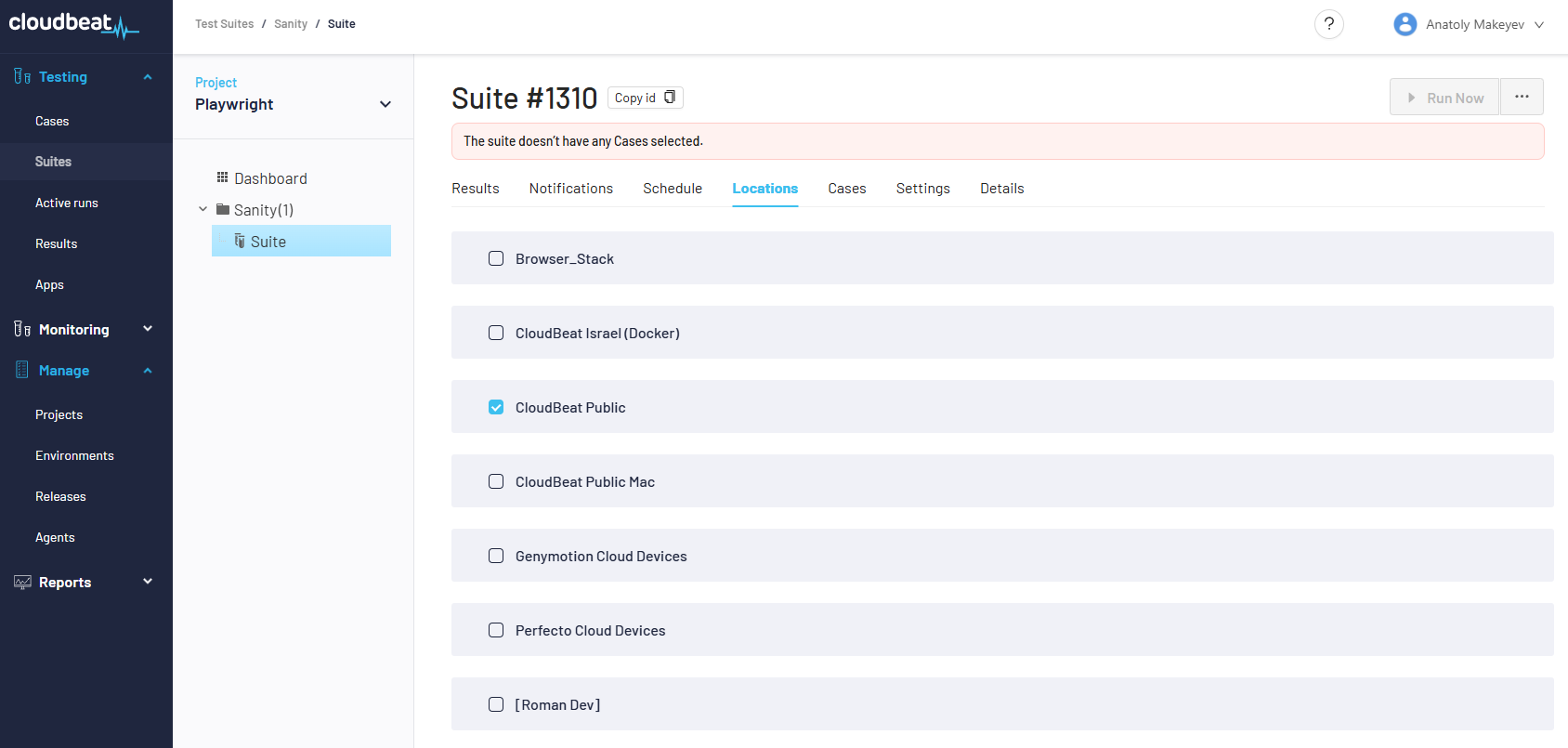
Task: Uncheck the CloudBeat Public checkbox
Action: tap(496, 407)
